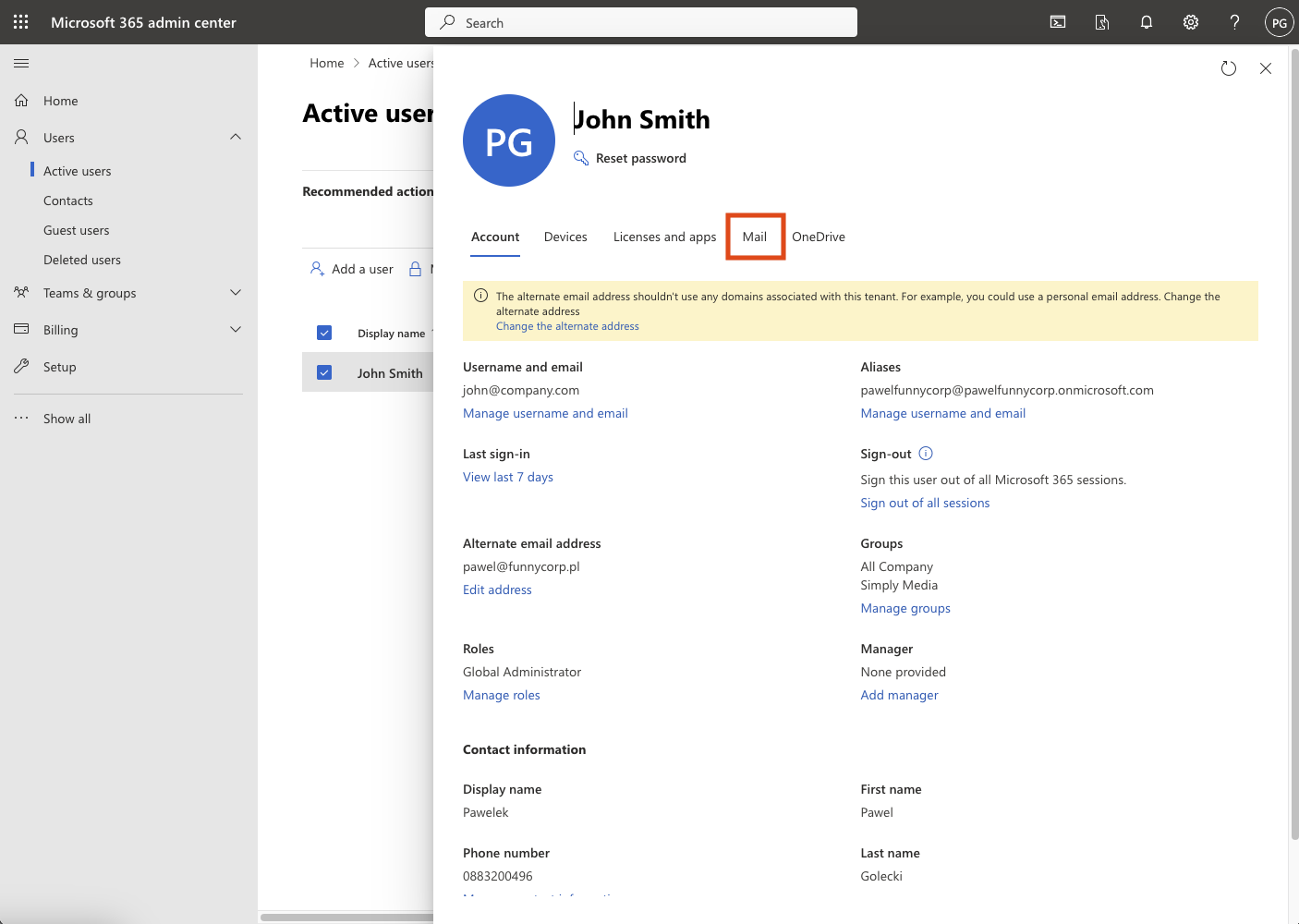
Task: Click Change the alternate address link
Action: (567, 326)
